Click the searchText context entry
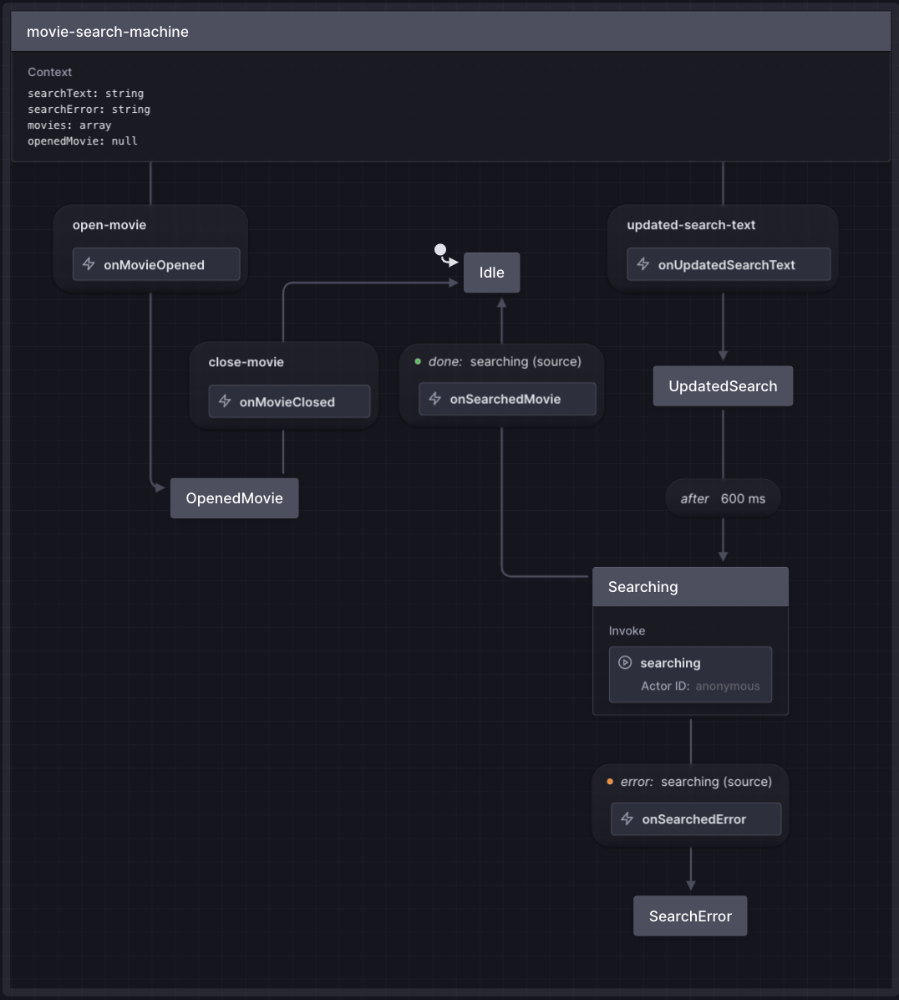The image size is (899, 1000). coord(86,93)
